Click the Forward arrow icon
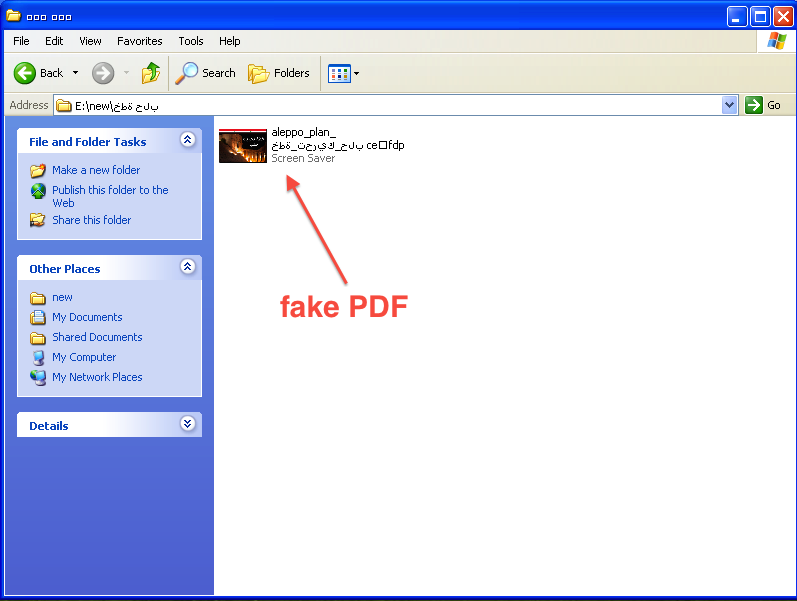This screenshot has height=601, width=797. (x=102, y=73)
